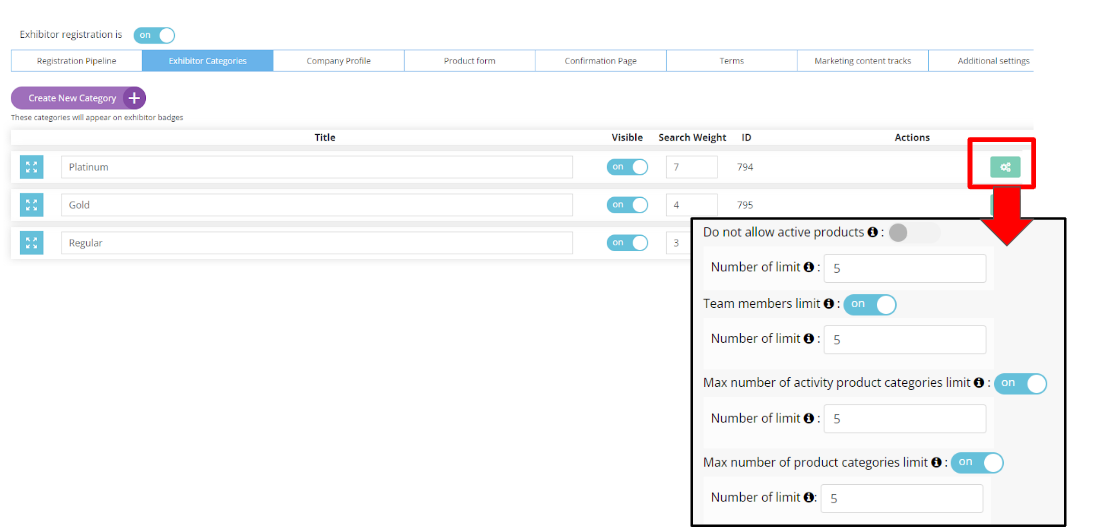Click the Actions column header
The image size is (1105, 531).
pyautogui.click(x=912, y=138)
